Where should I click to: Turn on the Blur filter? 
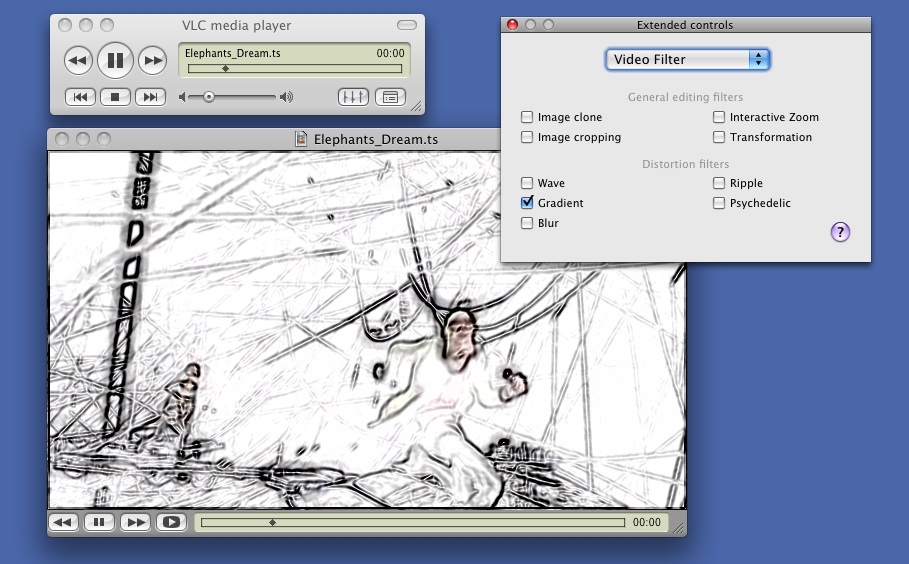[x=527, y=223]
